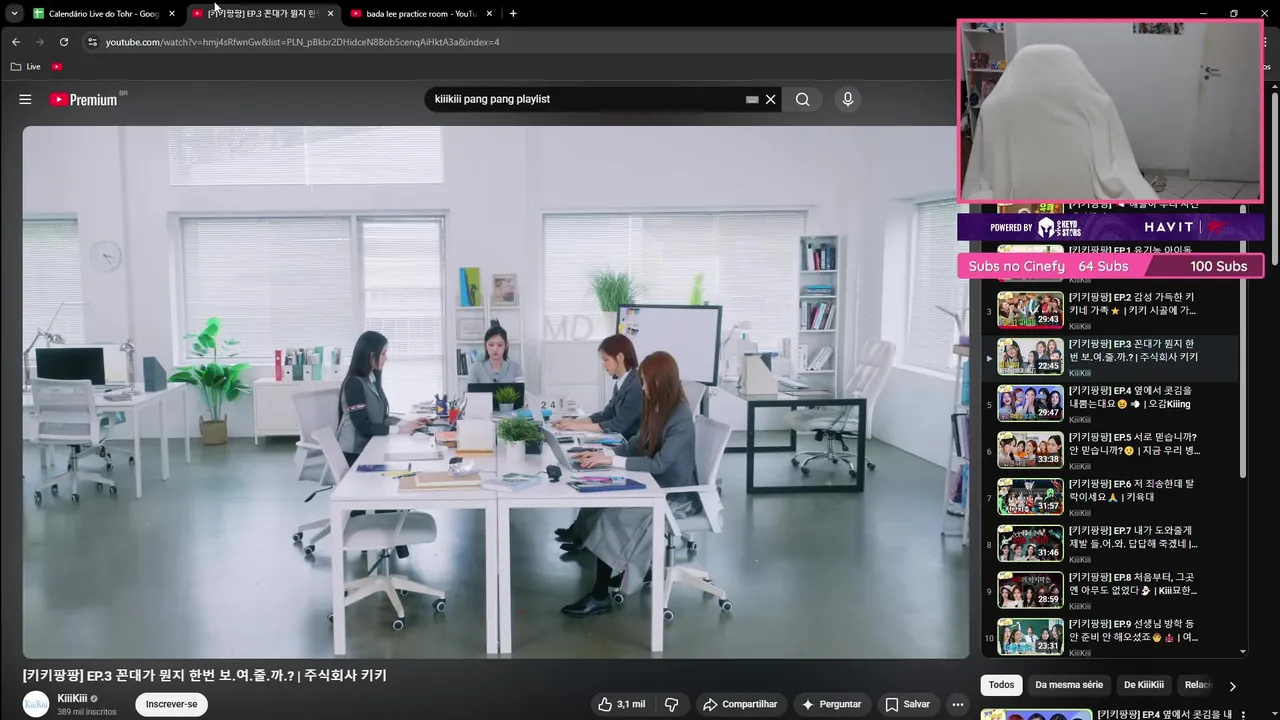Select the De KiiiKiii filter chip

[1144, 685]
